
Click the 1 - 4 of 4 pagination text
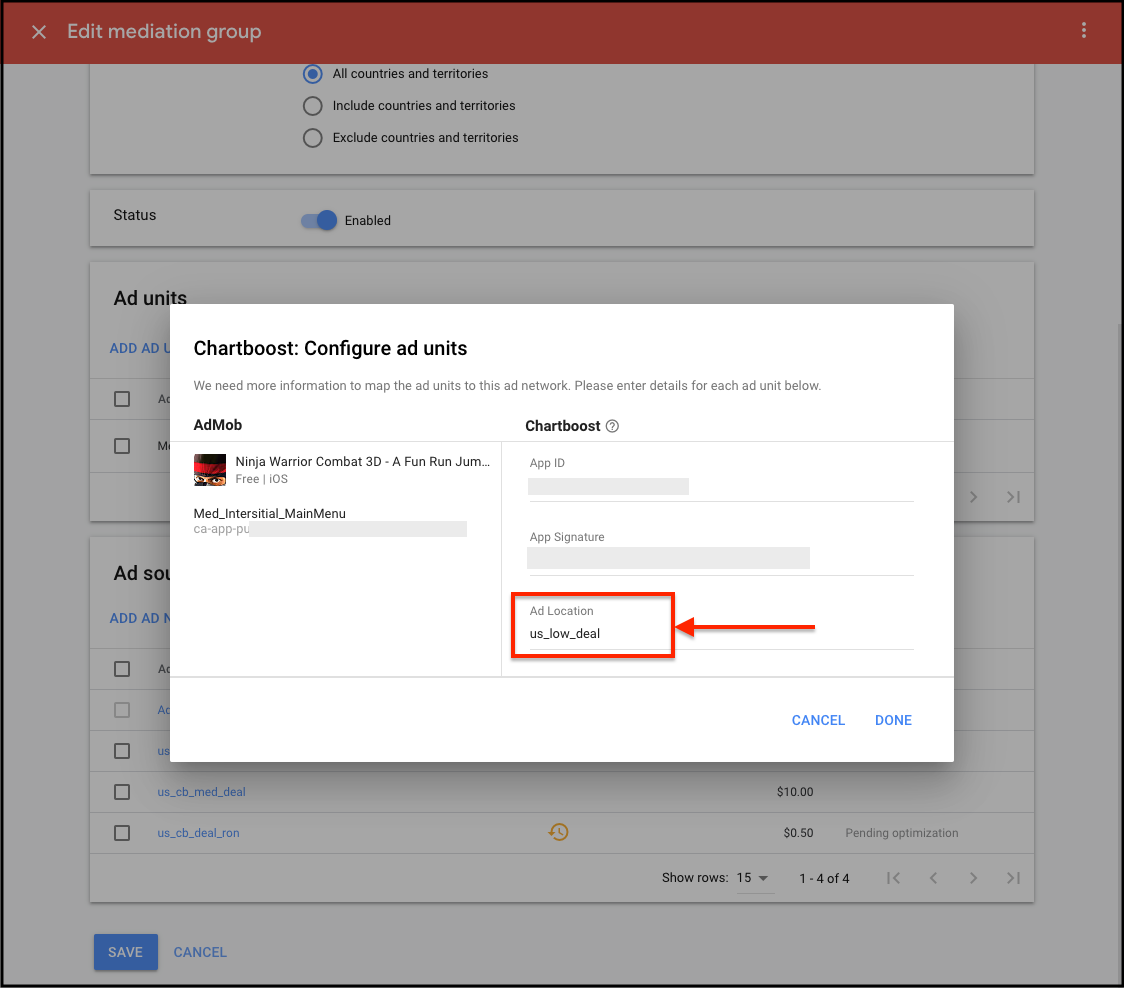pos(824,878)
